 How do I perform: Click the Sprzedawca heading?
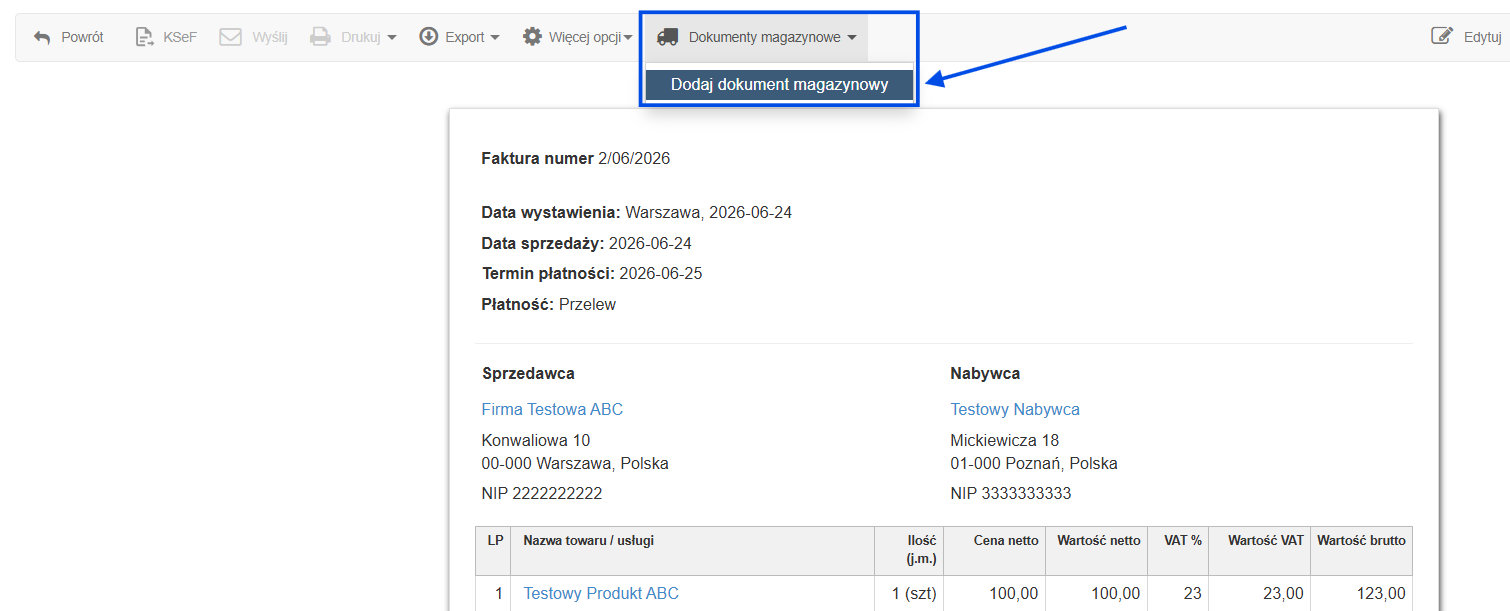pos(528,373)
